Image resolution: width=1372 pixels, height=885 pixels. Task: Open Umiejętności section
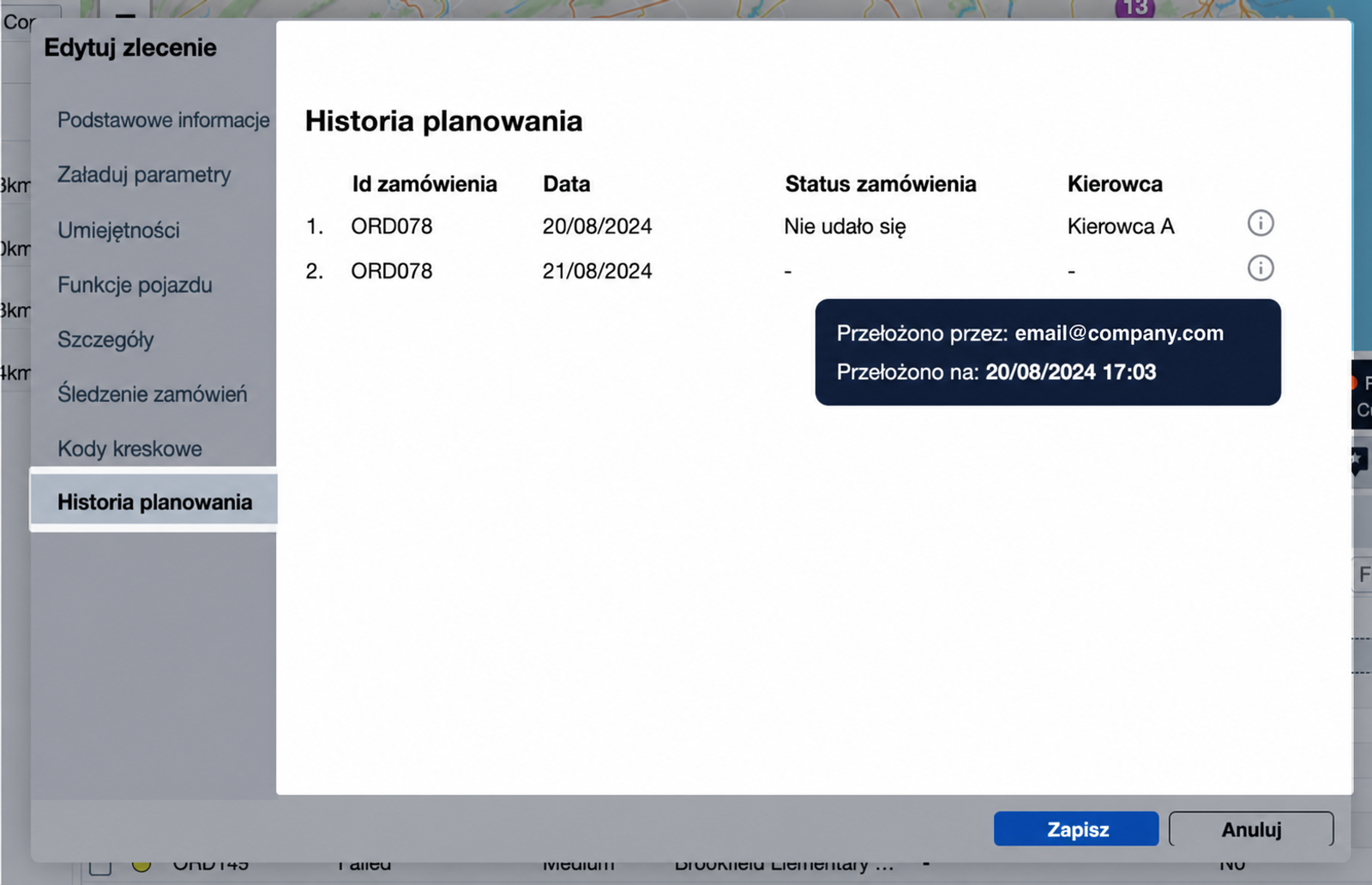(x=118, y=230)
